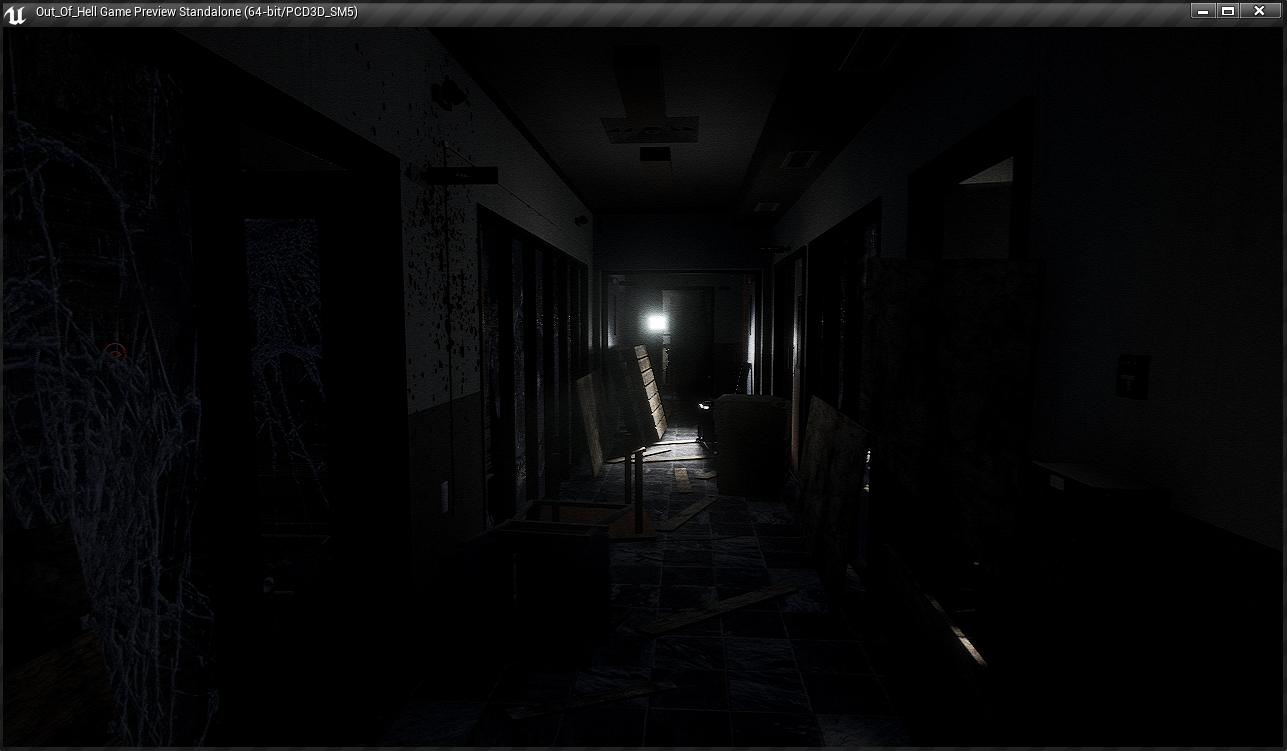Screen dimensions: 1287x751
Task: Click the large board leaning on right wall
Action: click(x=832, y=470)
